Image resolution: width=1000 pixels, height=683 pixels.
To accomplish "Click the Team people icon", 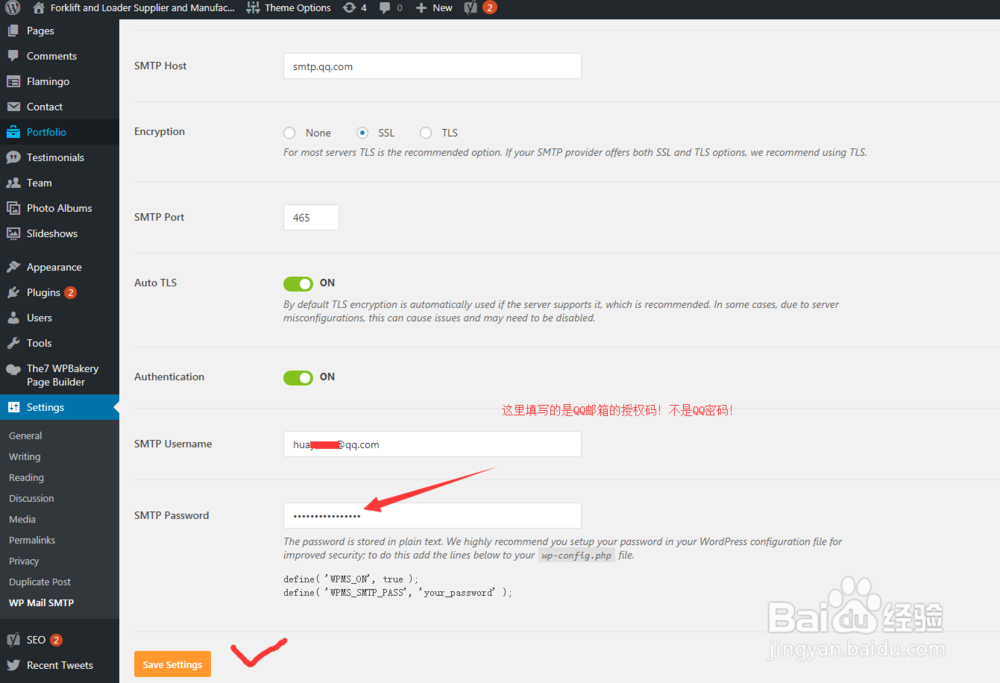I will (13, 182).
